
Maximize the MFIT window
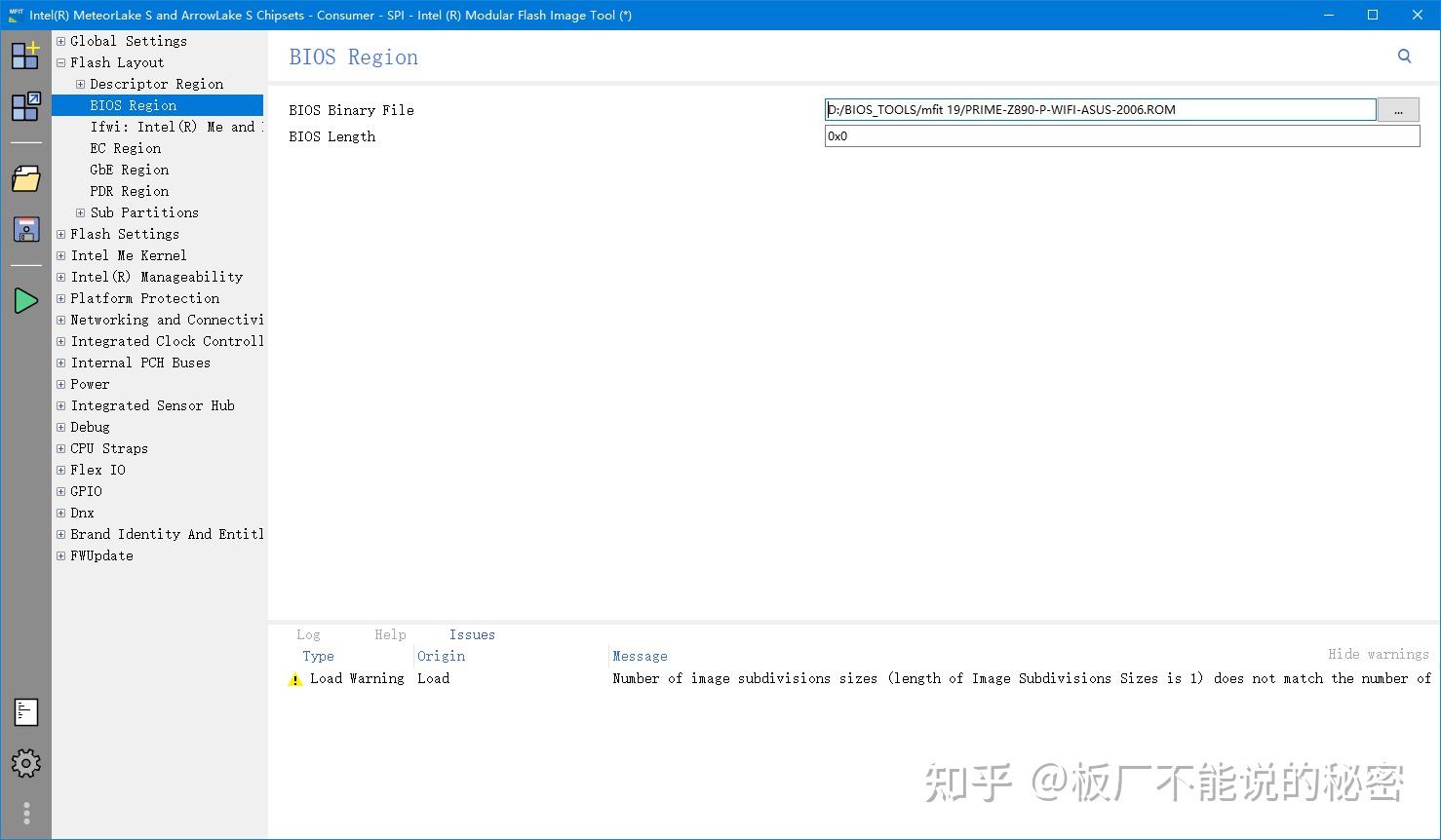click(x=1373, y=15)
